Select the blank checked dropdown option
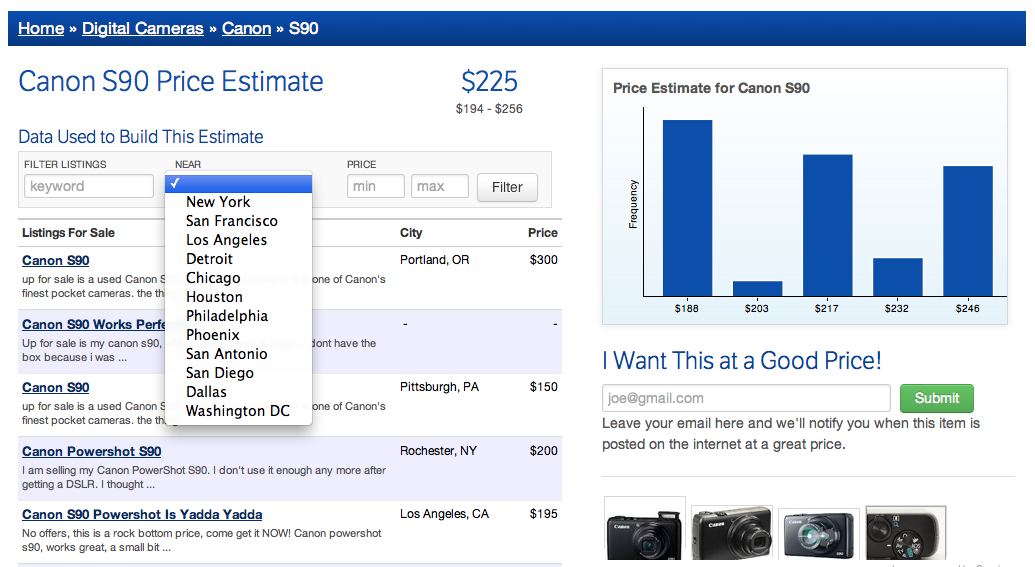The width and height of the screenshot is (1035, 567). coord(238,183)
